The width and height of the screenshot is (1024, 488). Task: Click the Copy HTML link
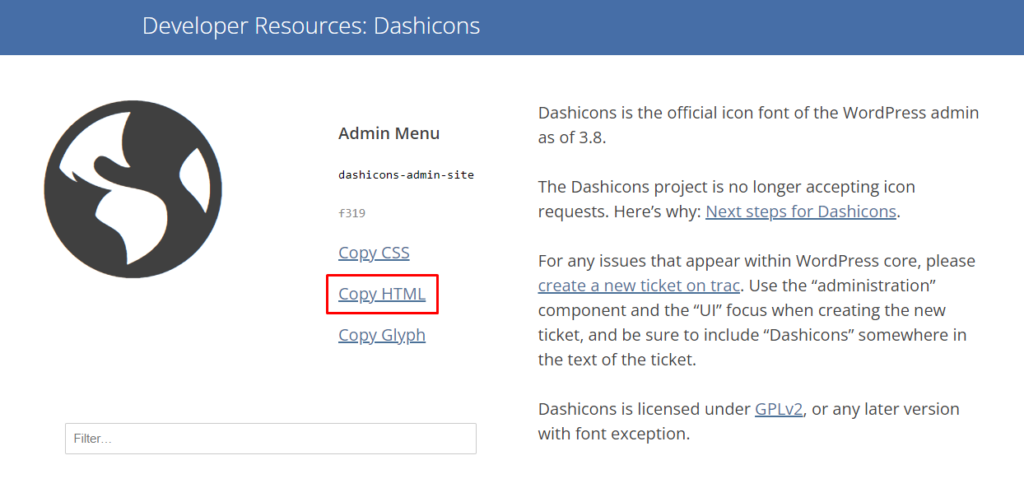click(382, 294)
